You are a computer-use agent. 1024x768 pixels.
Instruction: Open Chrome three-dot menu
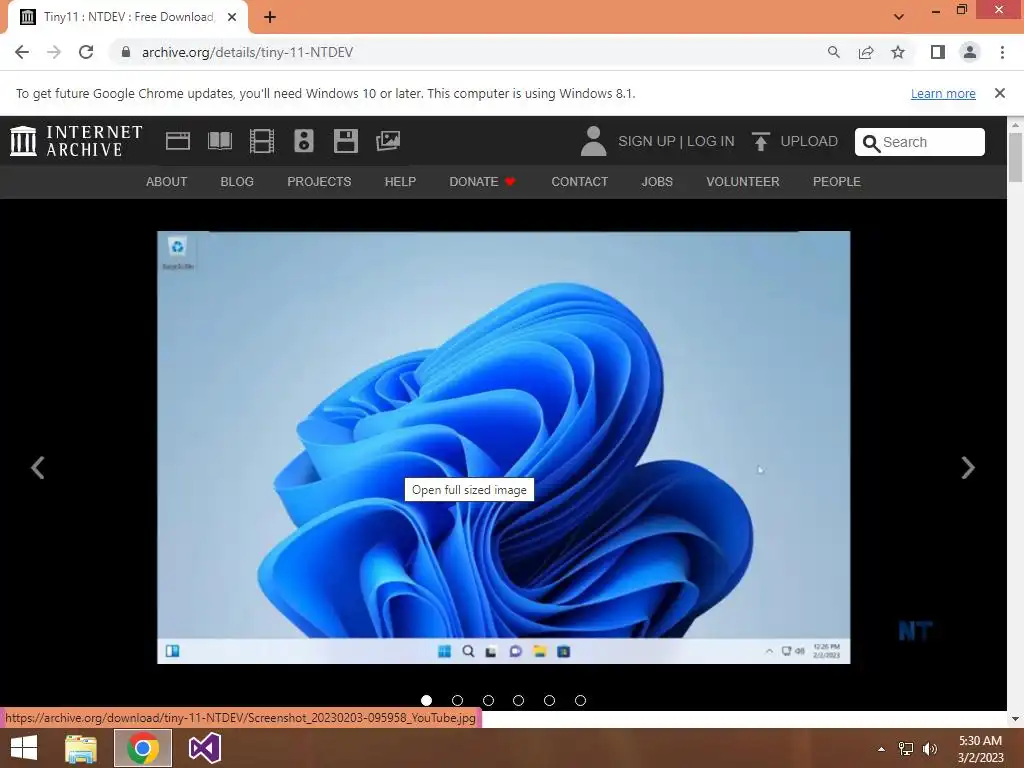(1002, 52)
